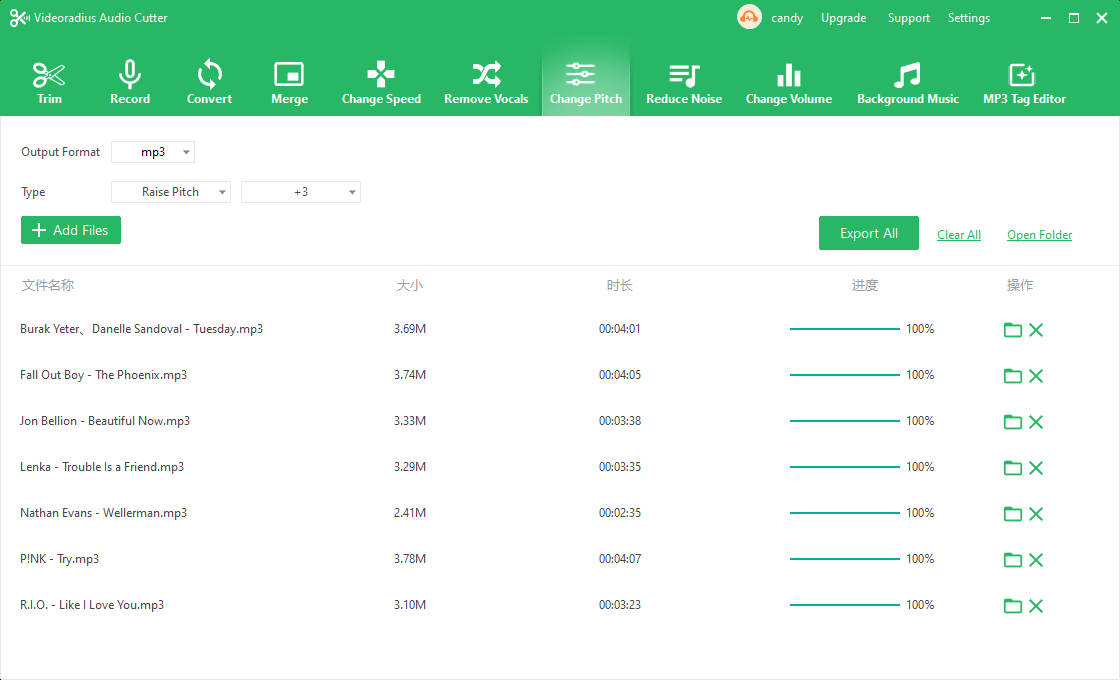Maximize the Videoradius Audio Cutter window
The width and height of the screenshot is (1120, 680).
1074,18
